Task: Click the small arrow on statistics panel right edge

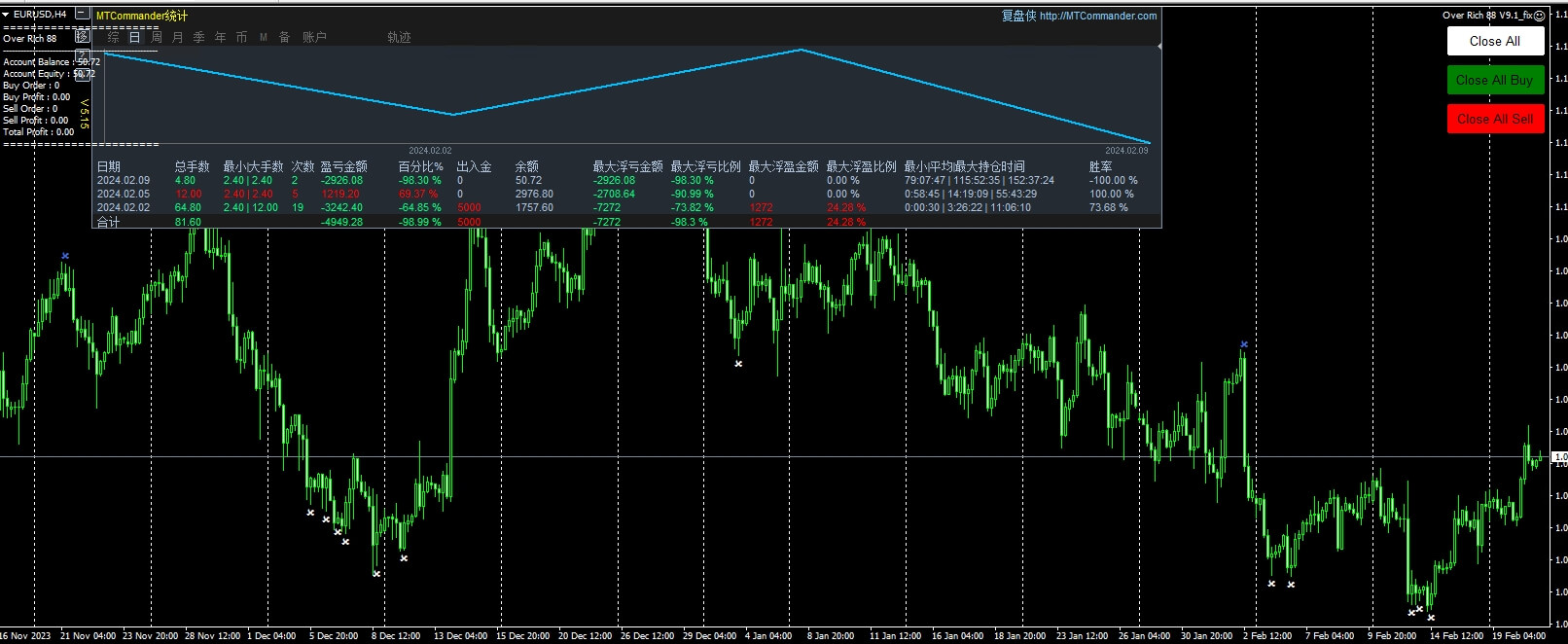Action: coord(1158,46)
